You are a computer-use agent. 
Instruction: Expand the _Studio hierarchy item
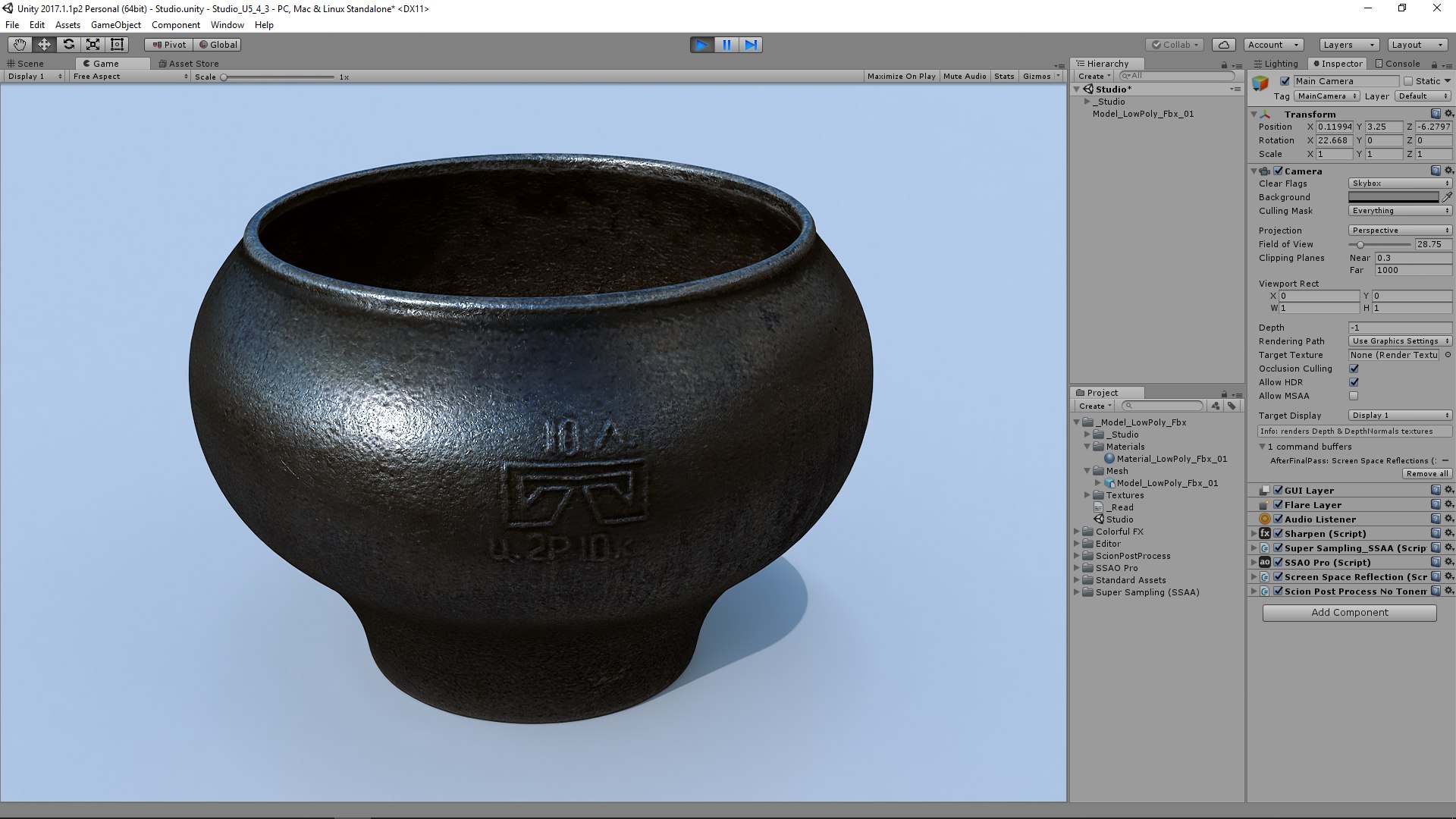[1087, 102]
